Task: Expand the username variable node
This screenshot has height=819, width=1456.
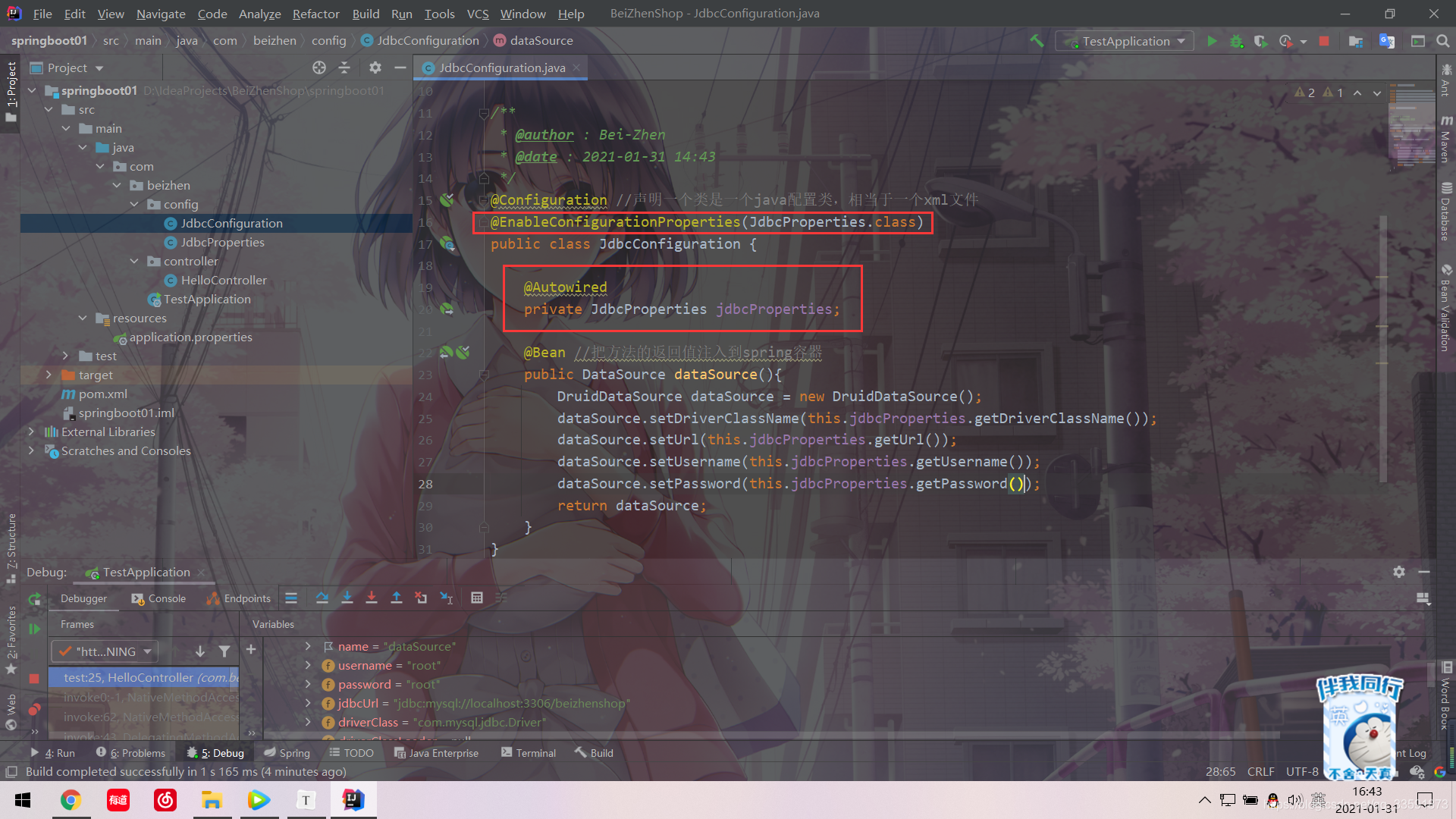Action: pyautogui.click(x=307, y=666)
